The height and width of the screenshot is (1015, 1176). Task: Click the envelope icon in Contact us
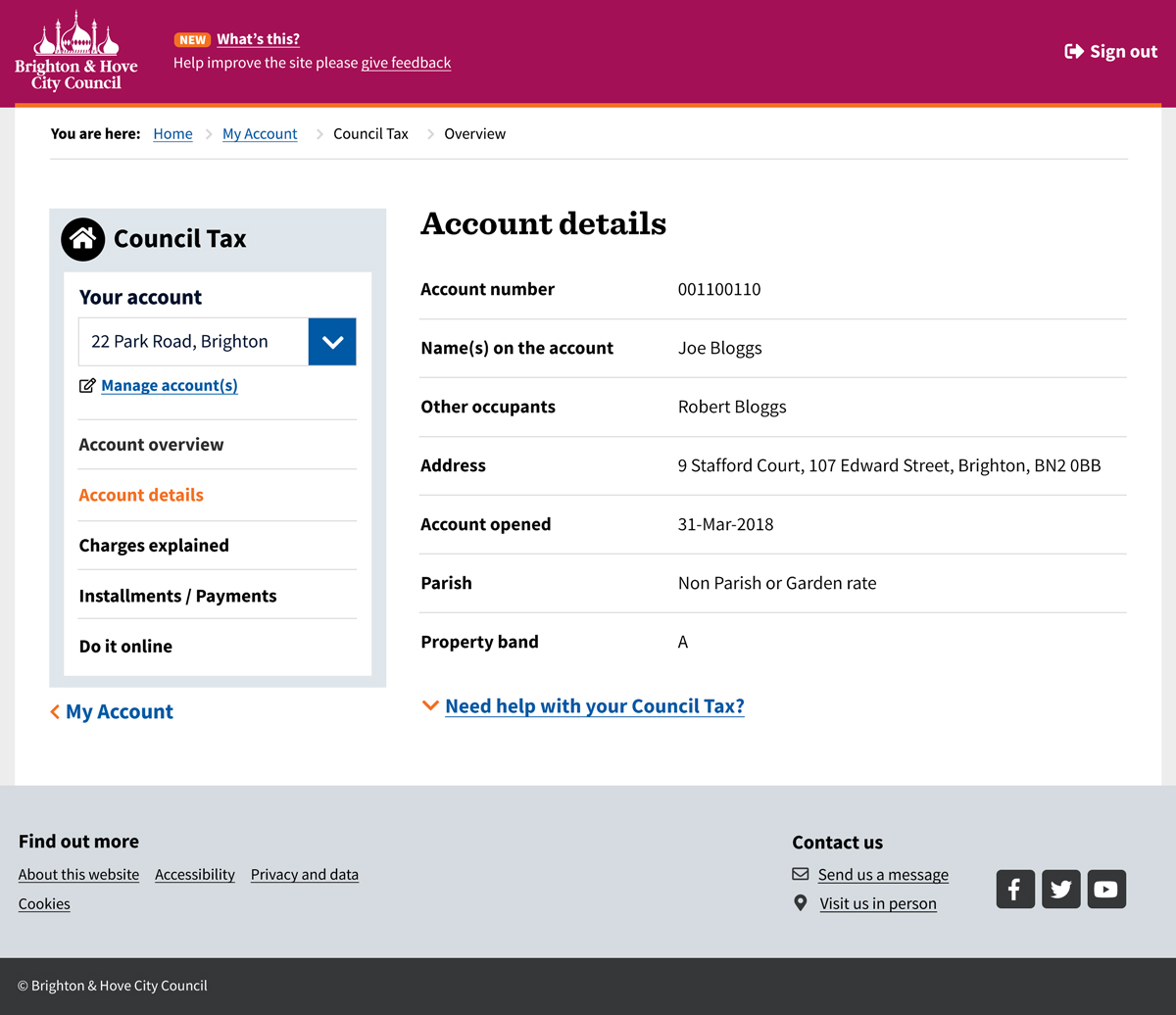801,874
